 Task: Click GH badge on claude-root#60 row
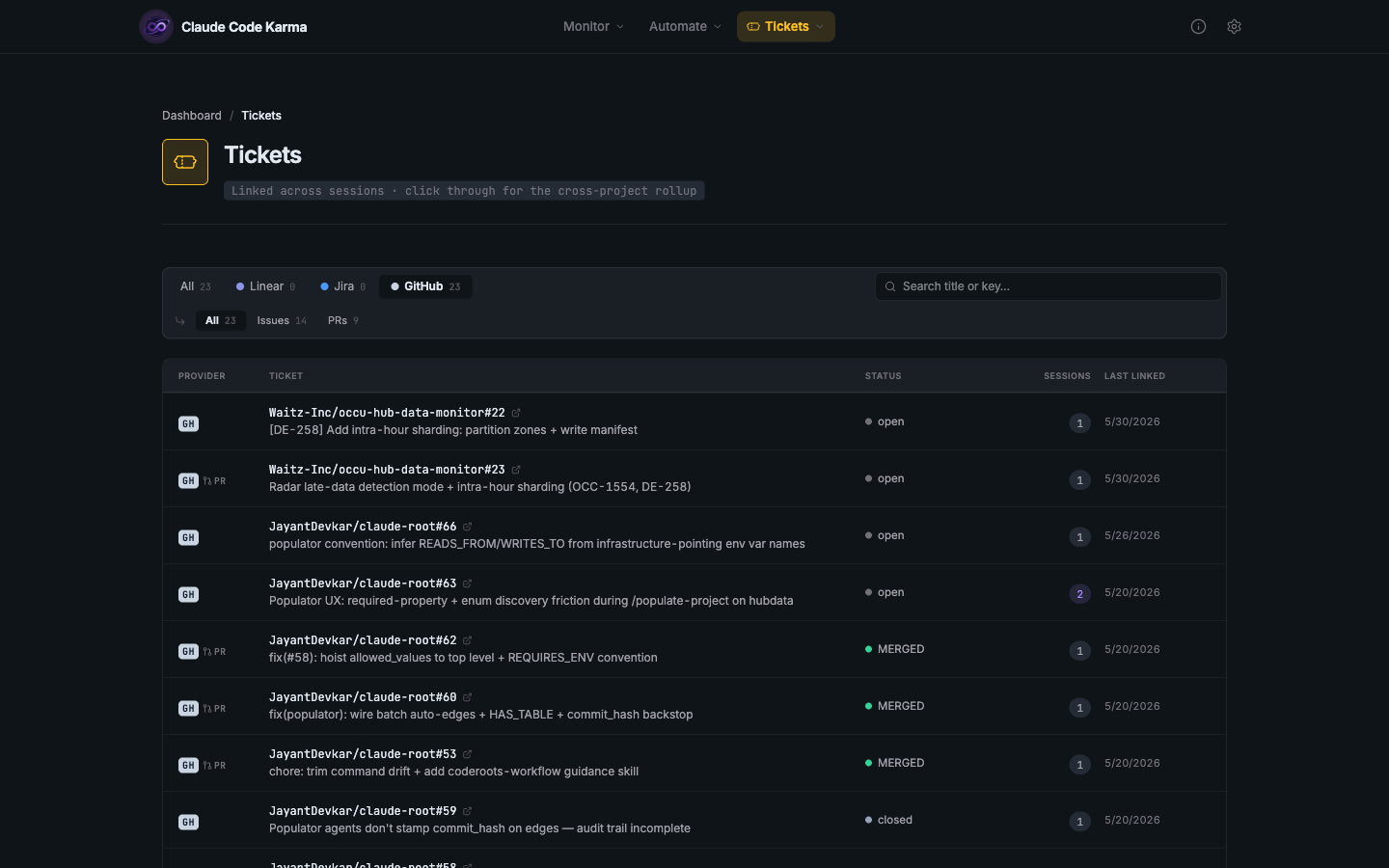click(188, 708)
